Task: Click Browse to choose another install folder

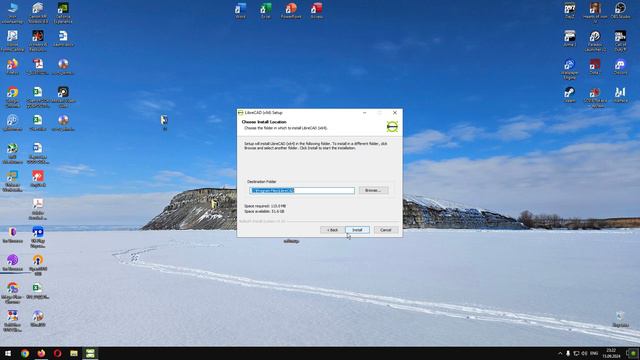Action: 373,190
